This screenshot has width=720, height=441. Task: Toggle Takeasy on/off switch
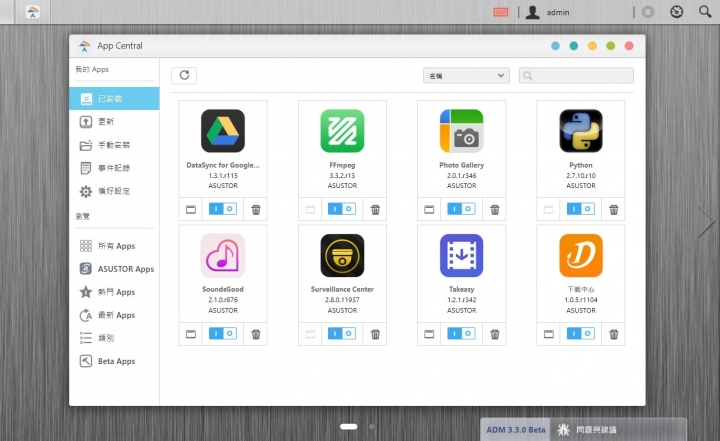tap(461, 334)
